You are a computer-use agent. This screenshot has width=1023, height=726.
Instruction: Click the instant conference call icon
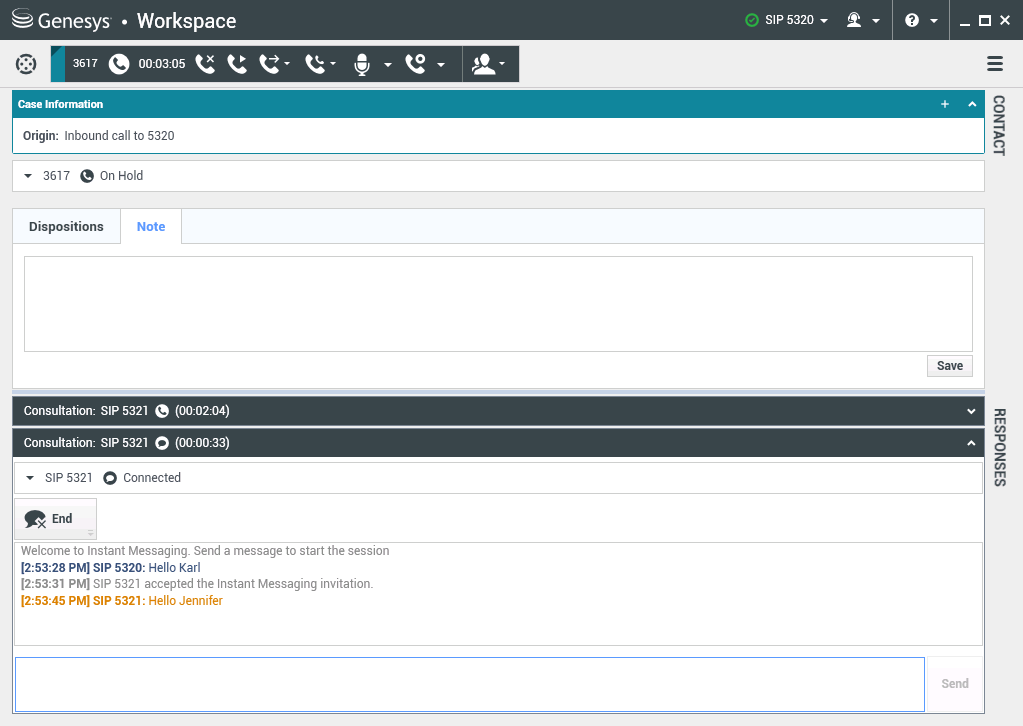pos(315,64)
